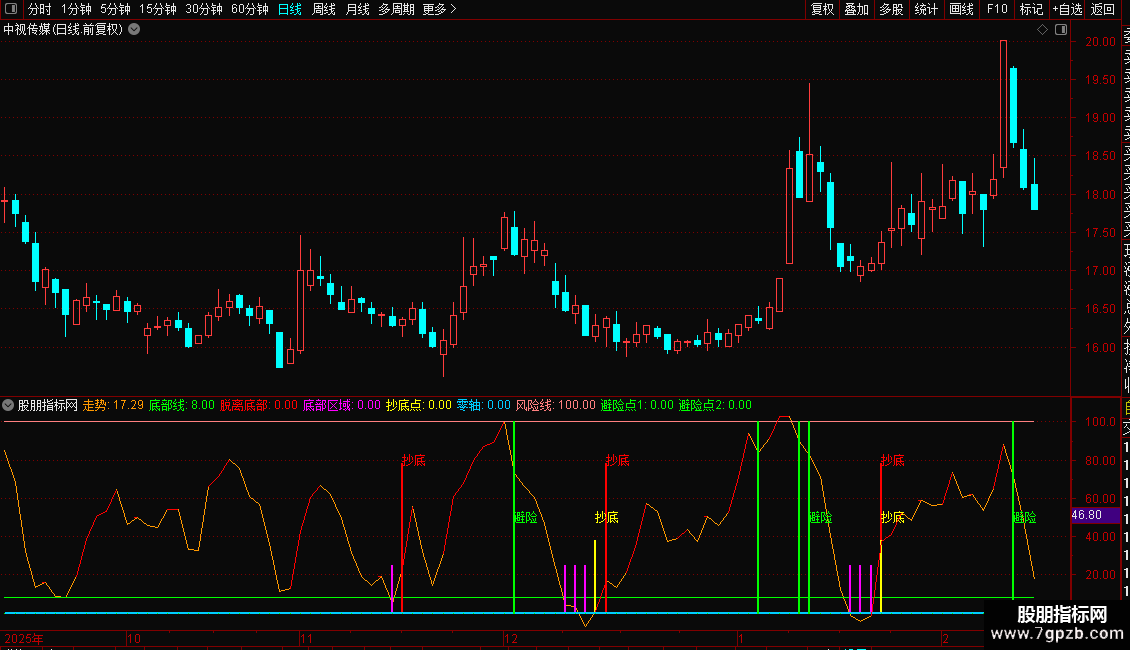Click the +自选 add to watchlist button
Image resolution: width=1130 pixels, height=650 pixels.
(x=1067, y=9)
